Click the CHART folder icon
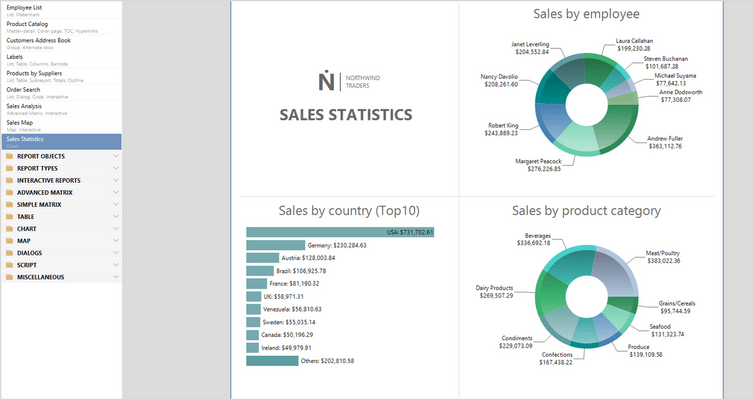 (x=9, y=228)
